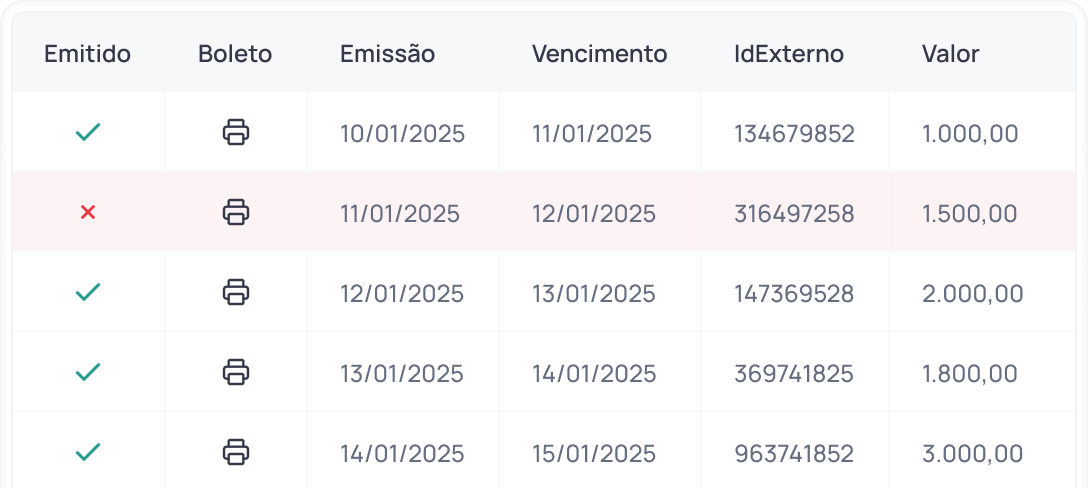Sort by Emitido column header

click(x=88, y=54)
